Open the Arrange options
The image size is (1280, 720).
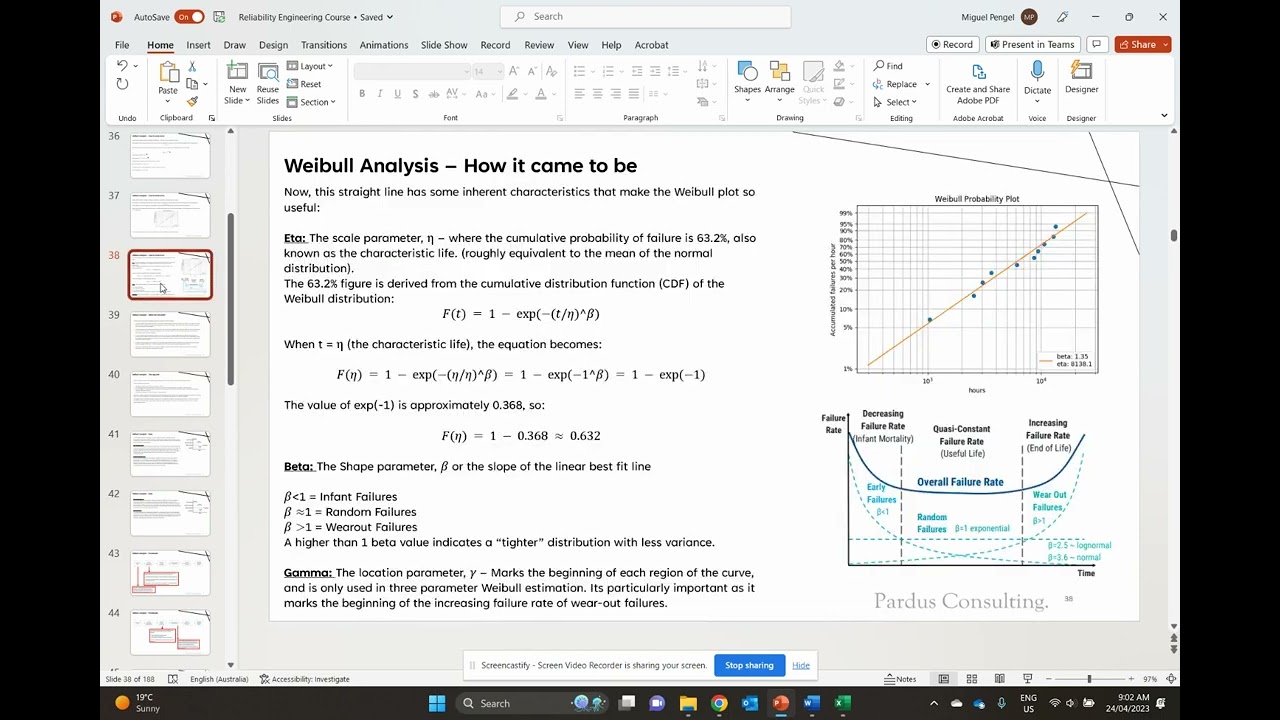[x=780, y=78]
